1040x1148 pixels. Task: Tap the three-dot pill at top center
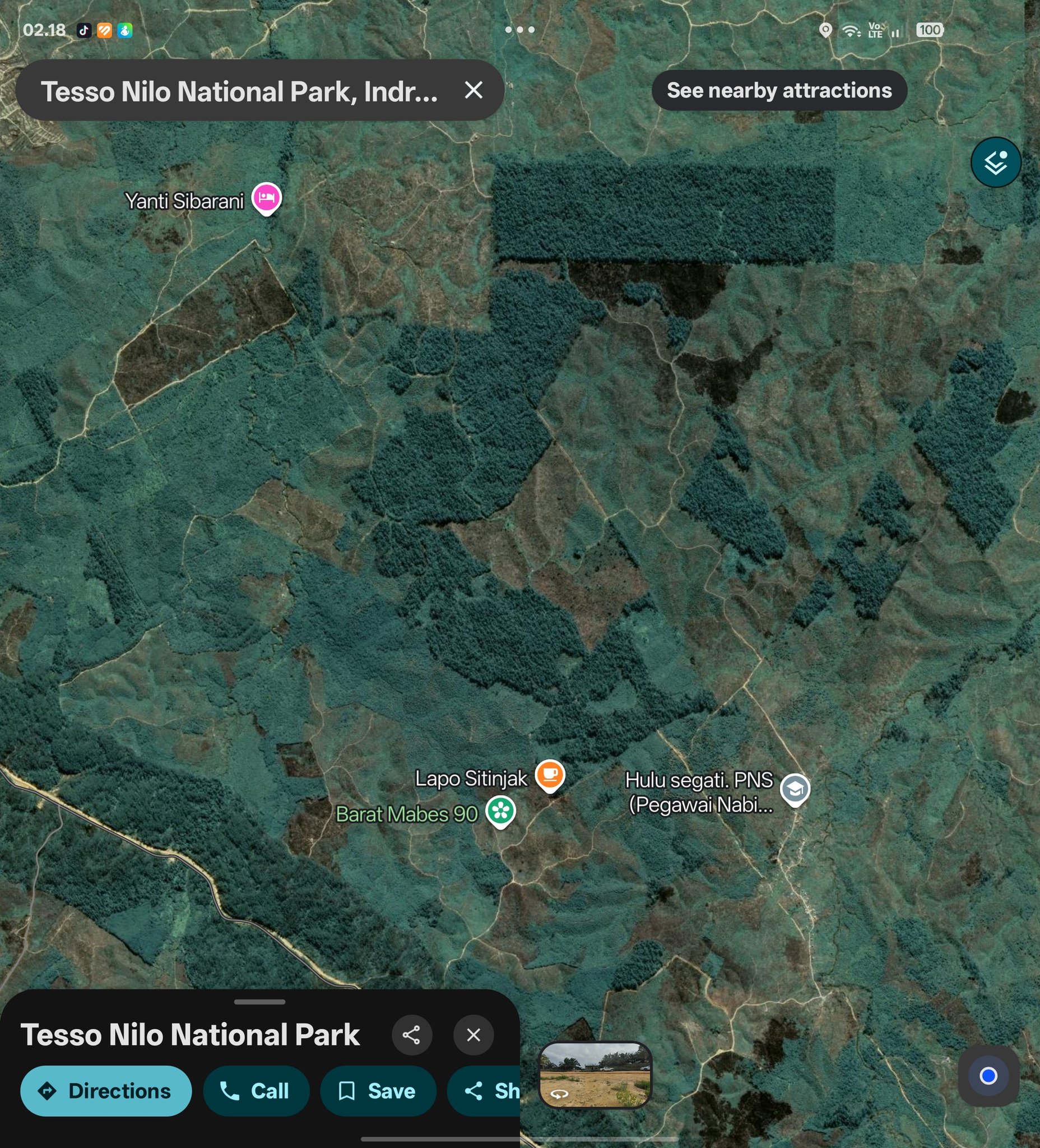tap(519, 30)
